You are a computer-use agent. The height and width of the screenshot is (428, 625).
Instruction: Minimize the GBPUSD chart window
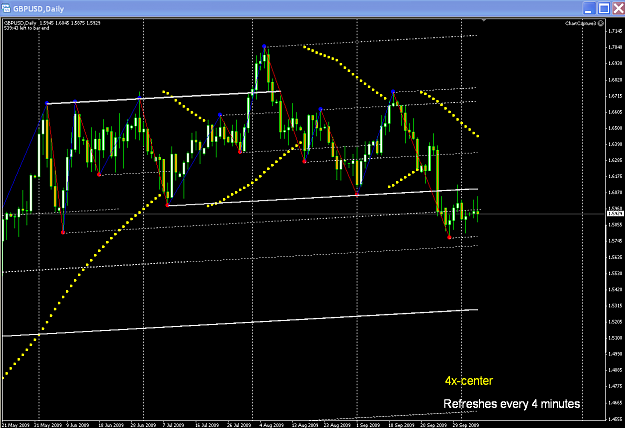coord(589,8)
